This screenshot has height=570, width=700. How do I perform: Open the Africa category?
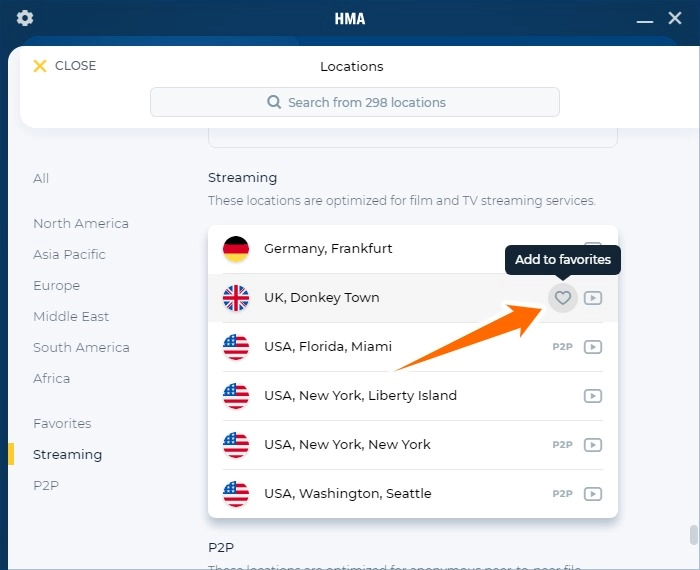[52, 379]
